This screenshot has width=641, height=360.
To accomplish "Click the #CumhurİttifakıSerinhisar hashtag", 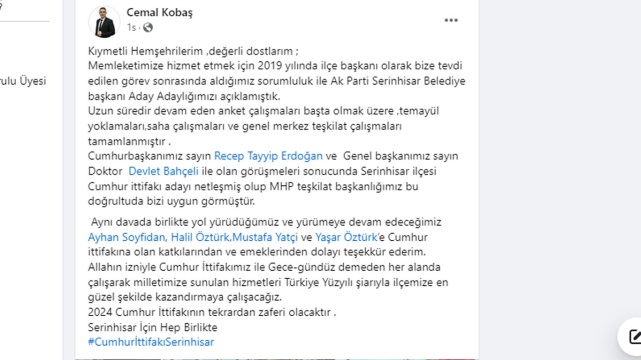I will coord(151,342).
